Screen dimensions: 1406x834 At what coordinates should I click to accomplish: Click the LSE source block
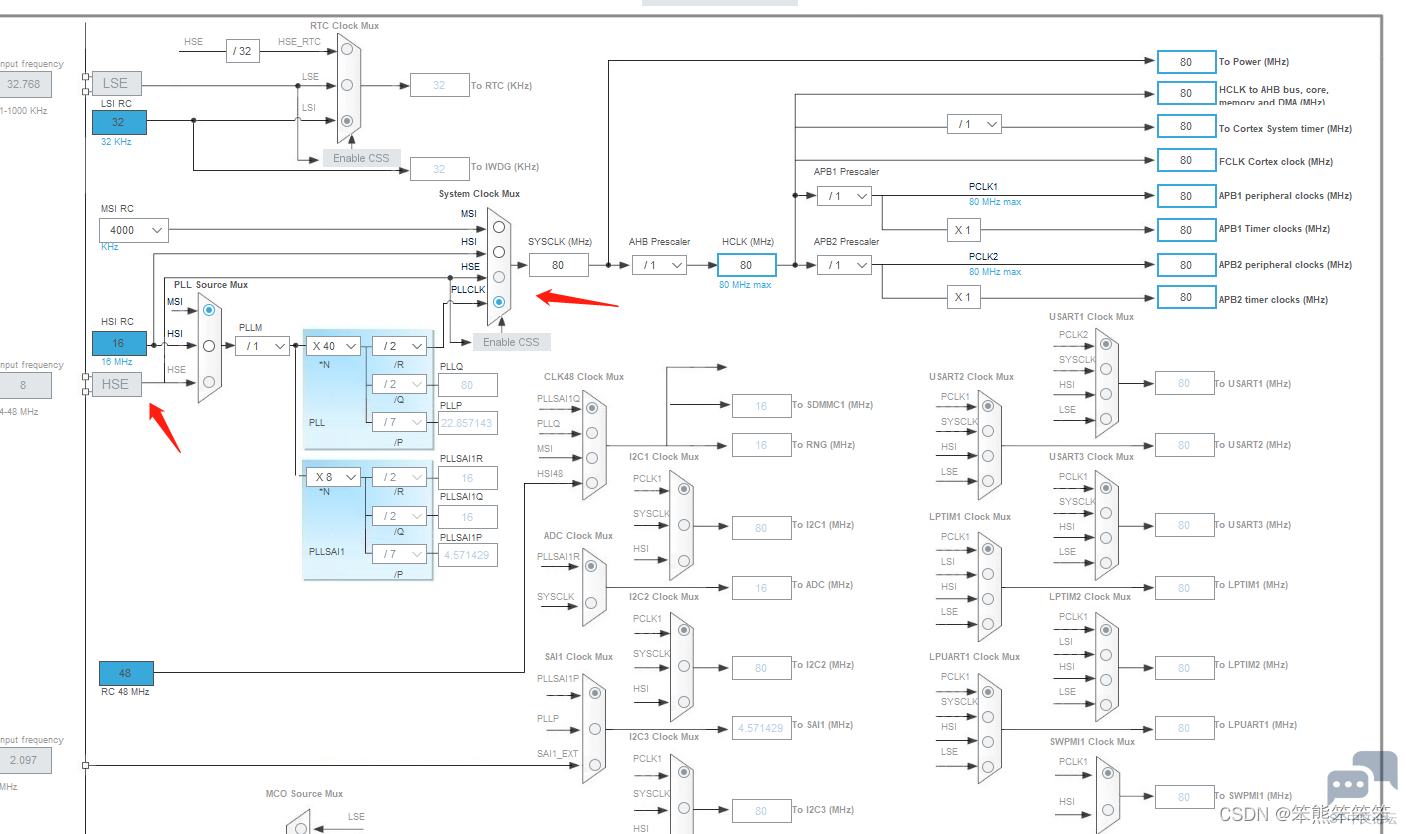116,83
